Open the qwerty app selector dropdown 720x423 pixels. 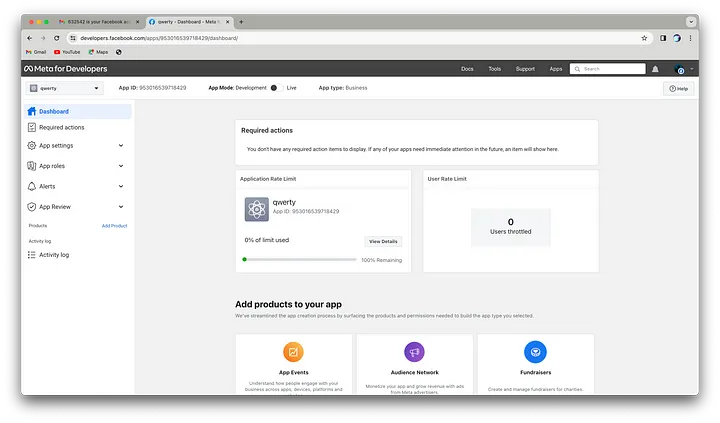(x=64, y=88)
